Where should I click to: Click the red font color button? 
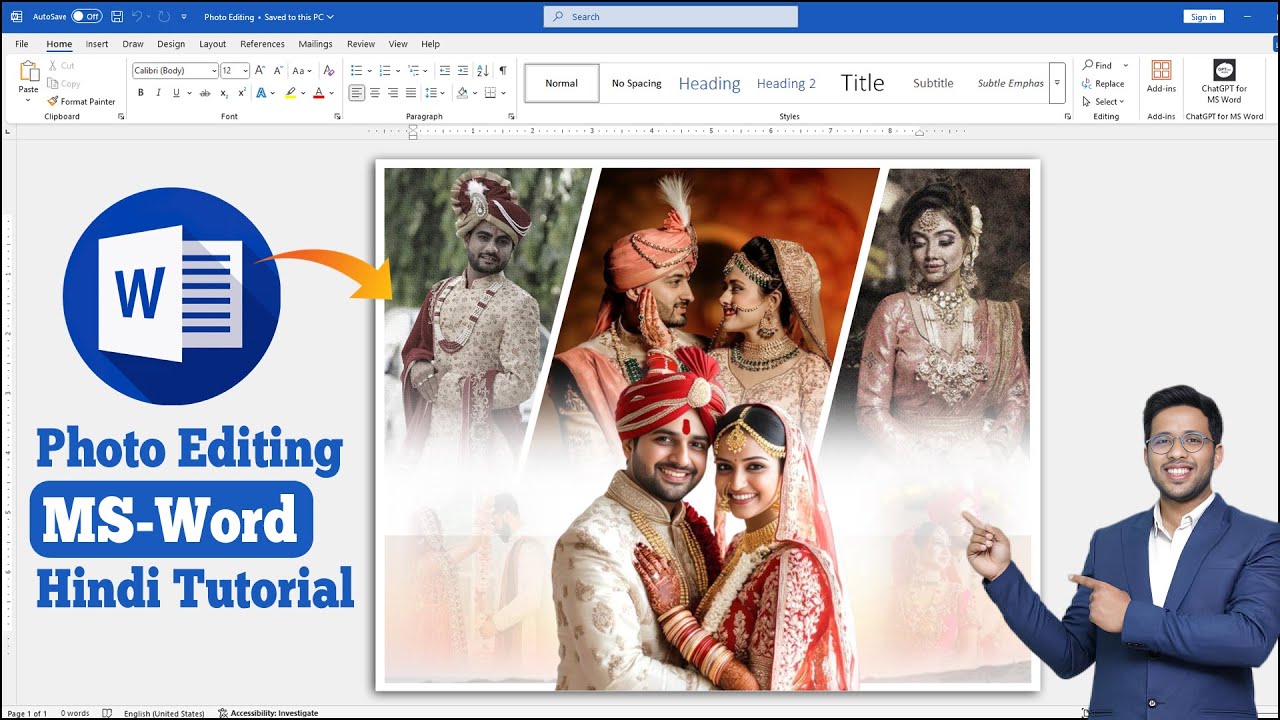[318, 93]
